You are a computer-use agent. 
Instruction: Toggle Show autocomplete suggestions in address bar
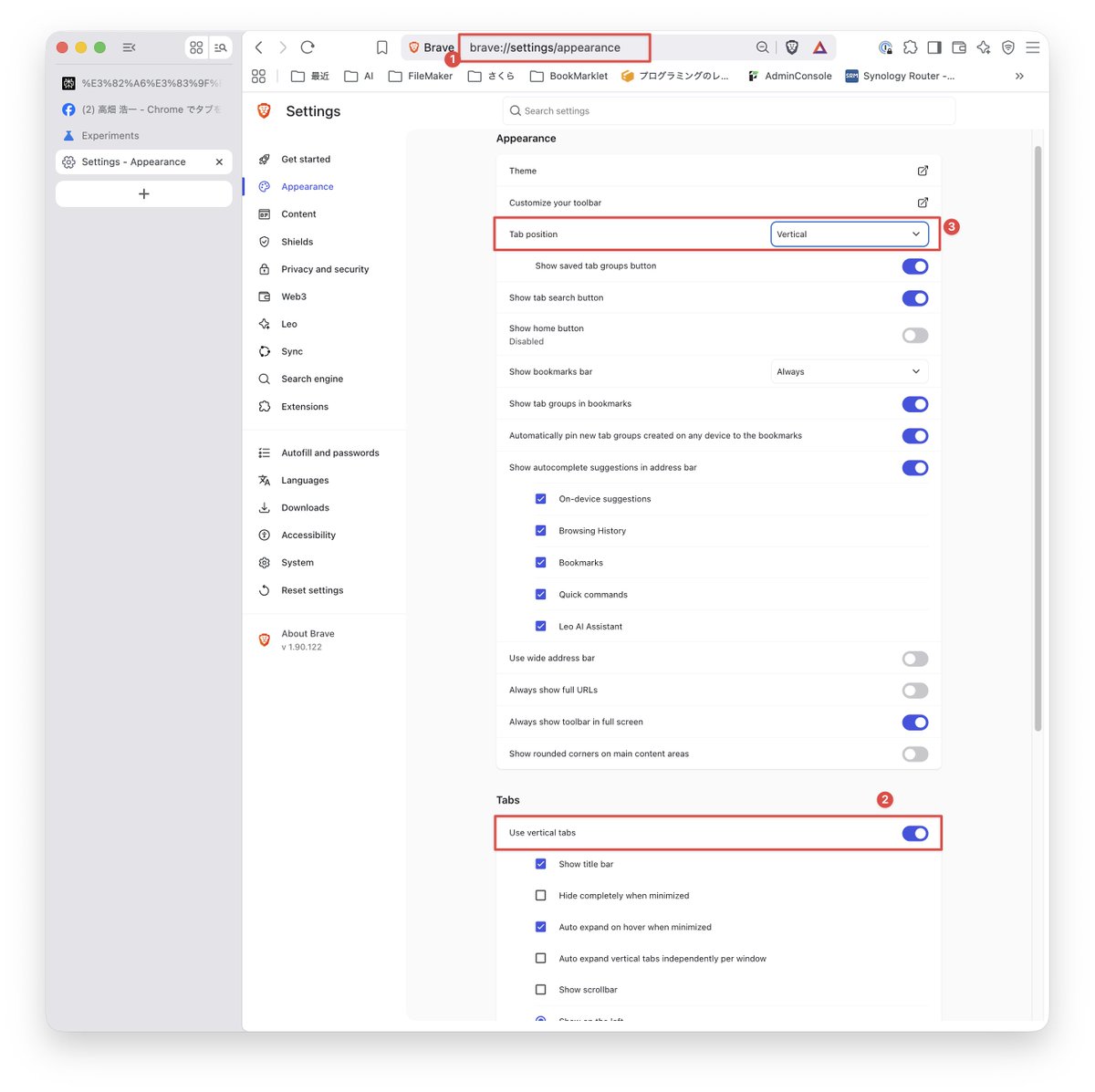coord(915,468)
